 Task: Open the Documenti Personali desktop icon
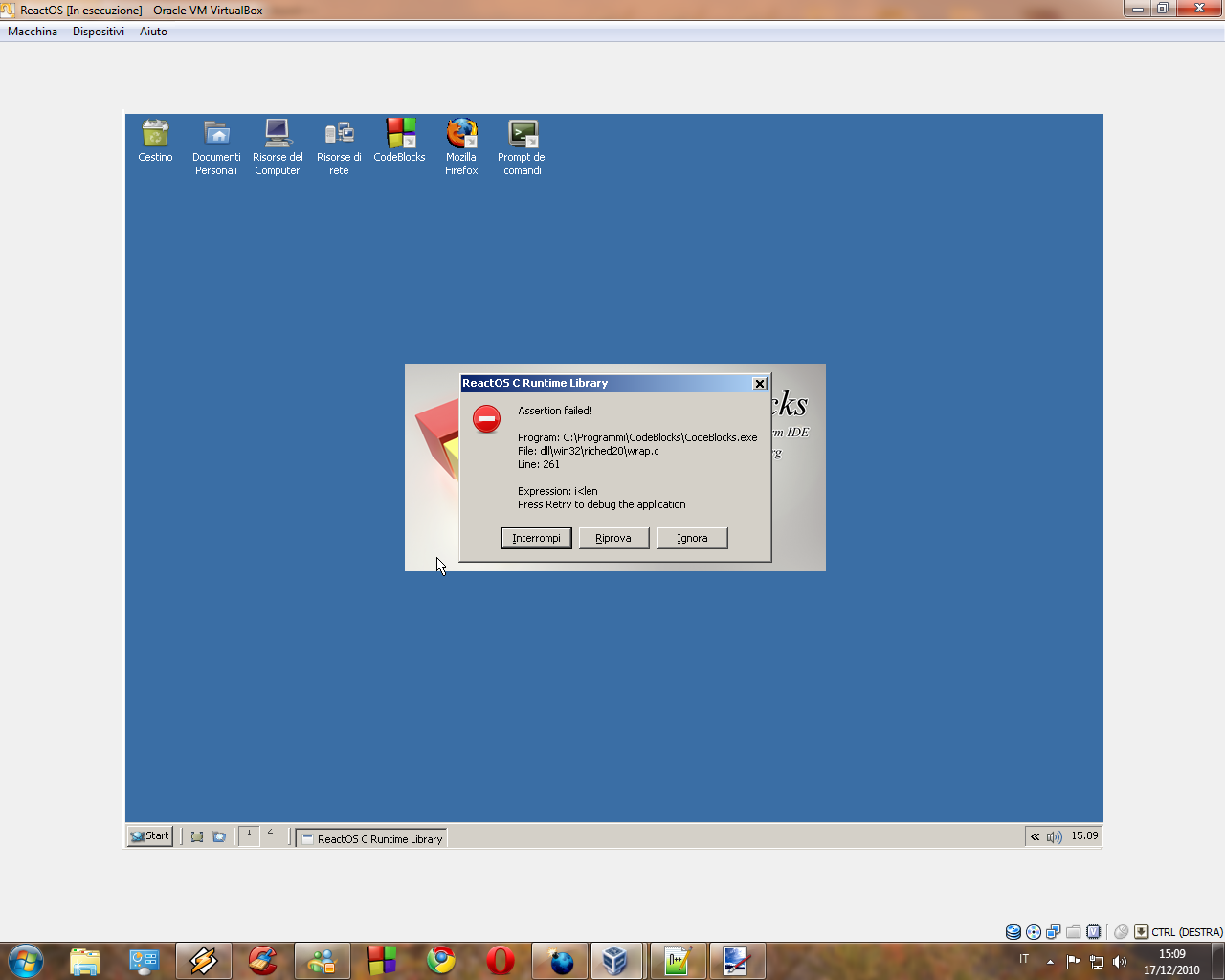(216, 147)
